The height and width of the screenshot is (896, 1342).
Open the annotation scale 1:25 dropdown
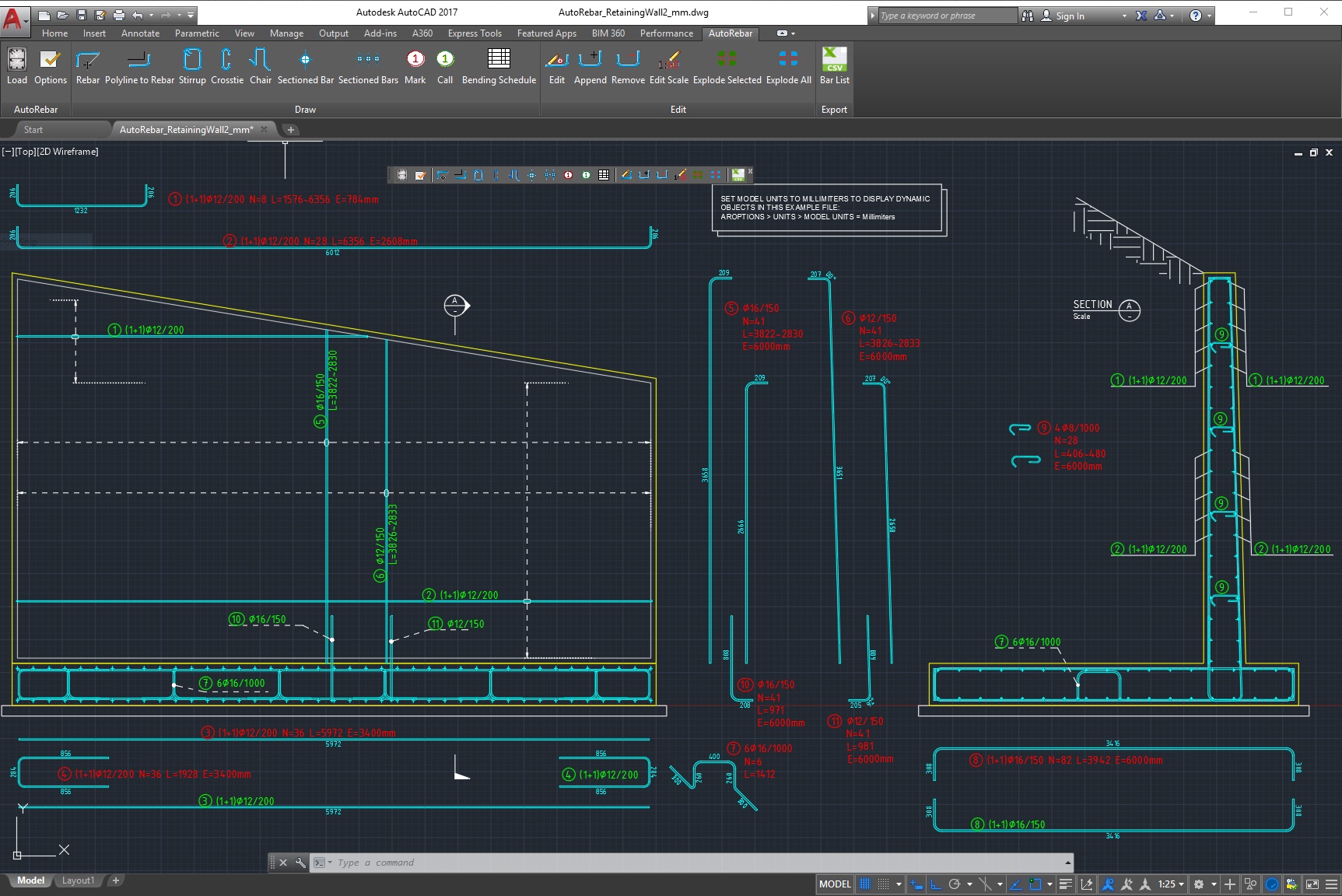pyautogui.click(x=1169, y=884)
